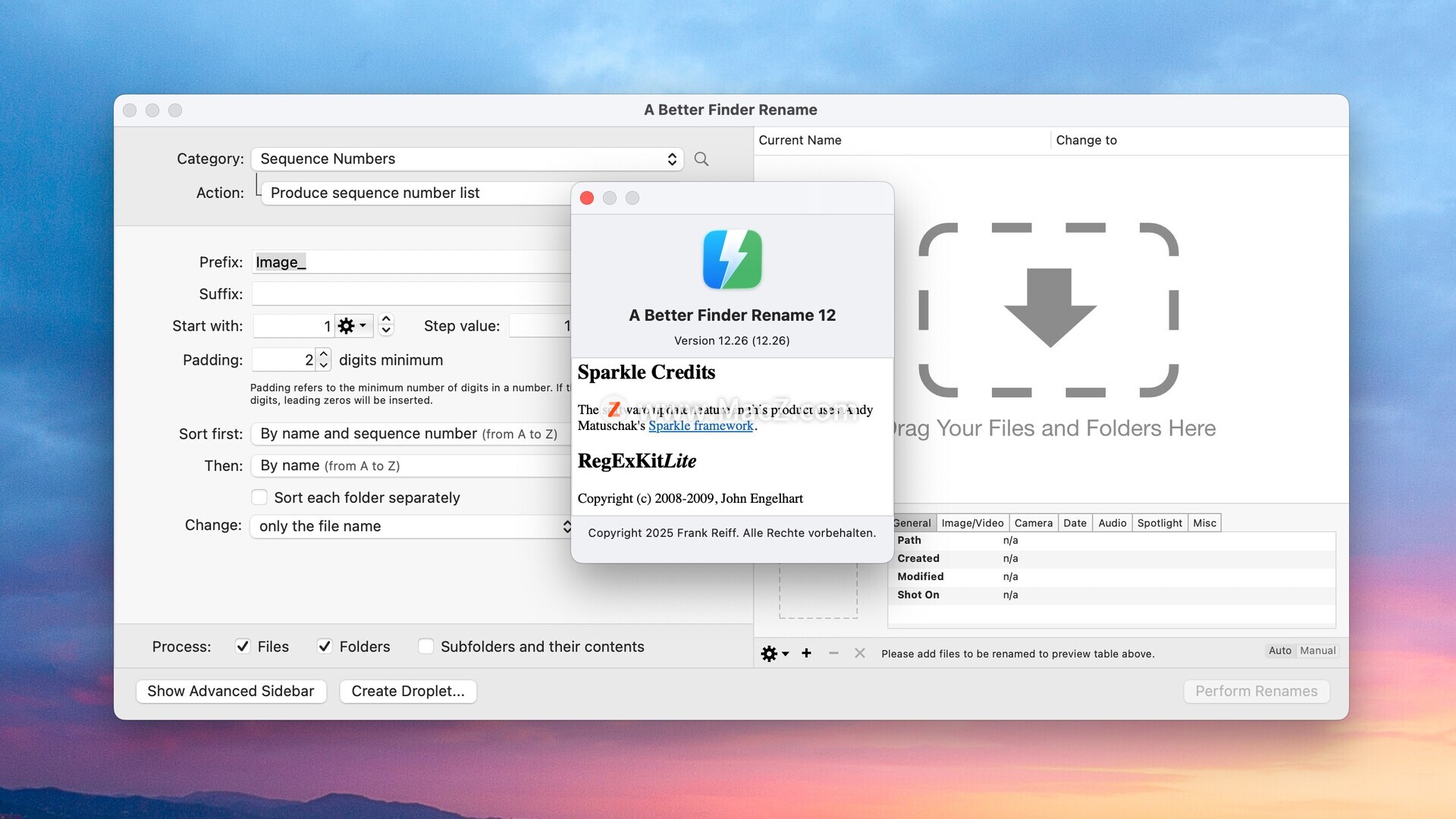The width and height of the screenshot is (1456, 819).
Task: Uncheck the Files checkbox
Action: pos(243,646)
